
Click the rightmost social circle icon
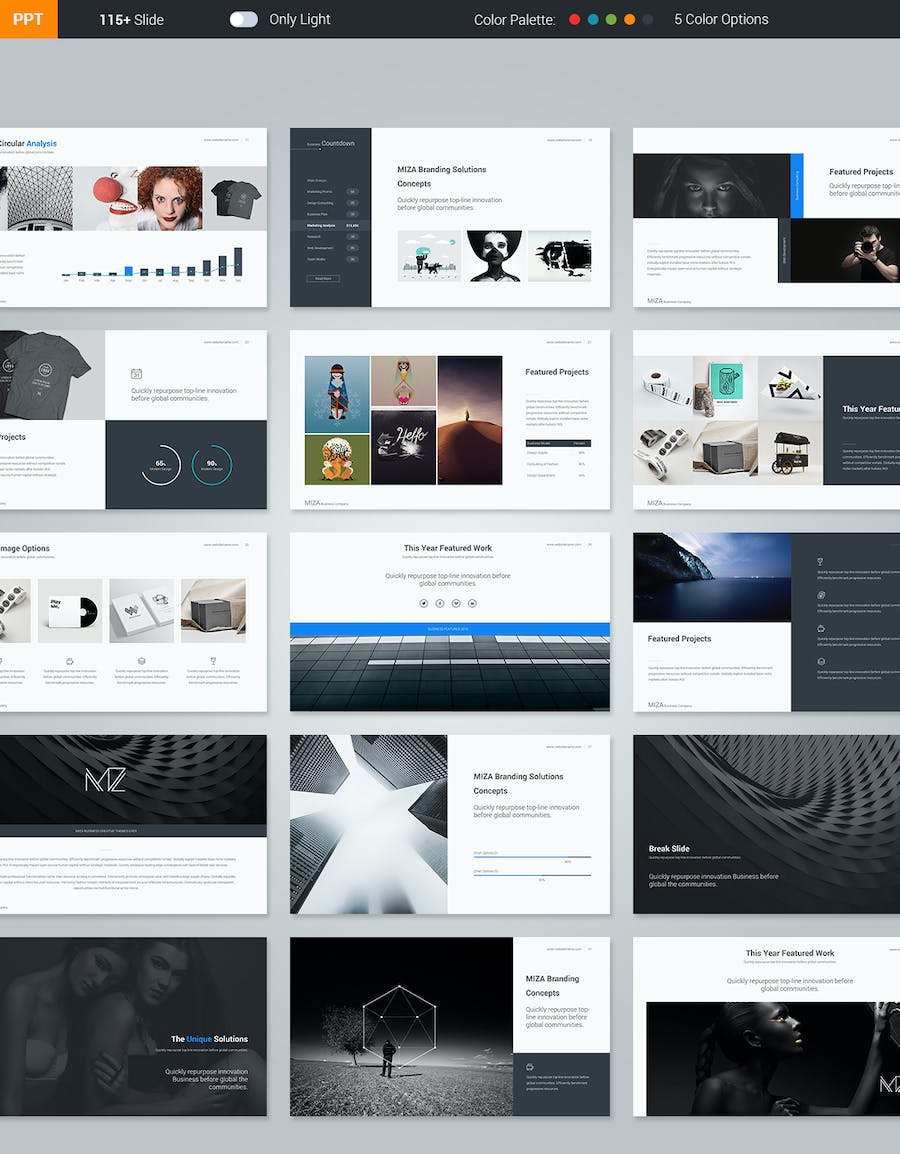[x=472, y=603]
